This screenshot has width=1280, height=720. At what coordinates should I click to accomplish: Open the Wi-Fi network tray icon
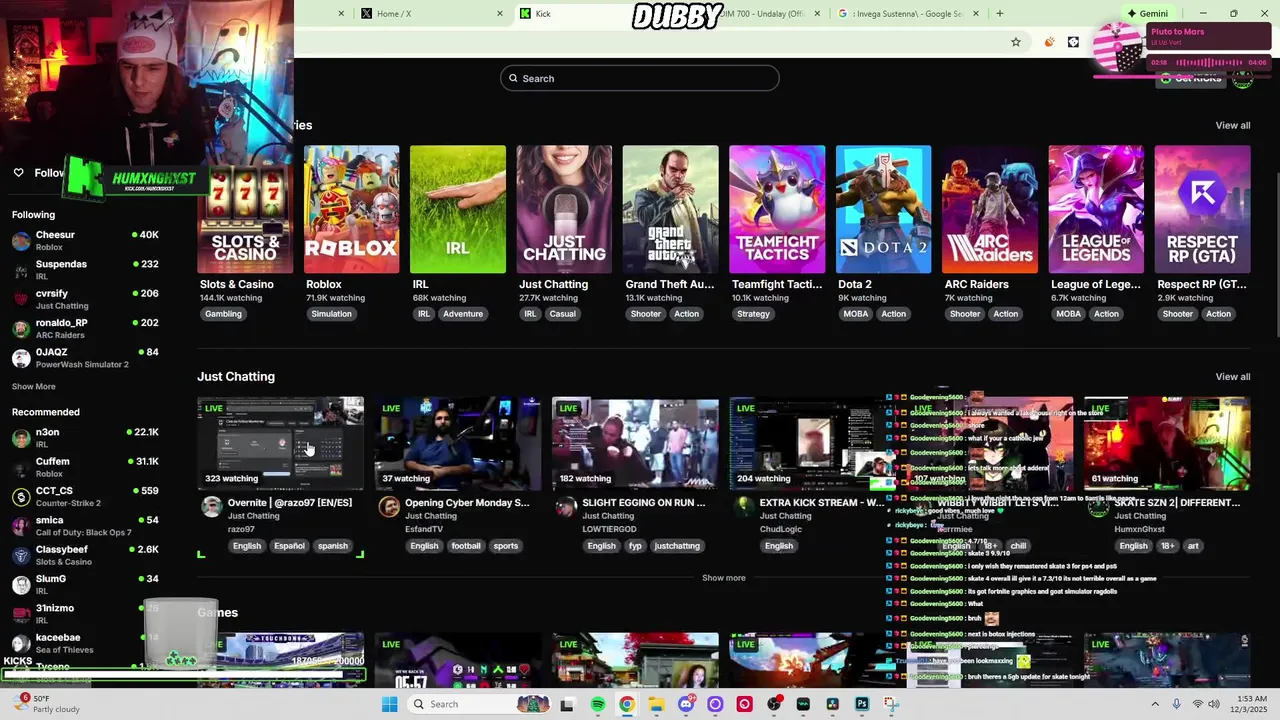(x=1197, y=704)
